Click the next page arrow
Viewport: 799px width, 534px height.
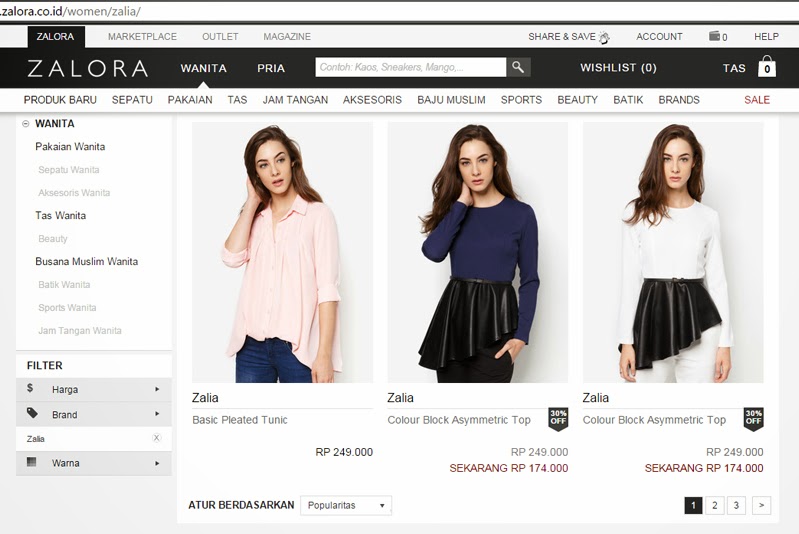point(761,505)
